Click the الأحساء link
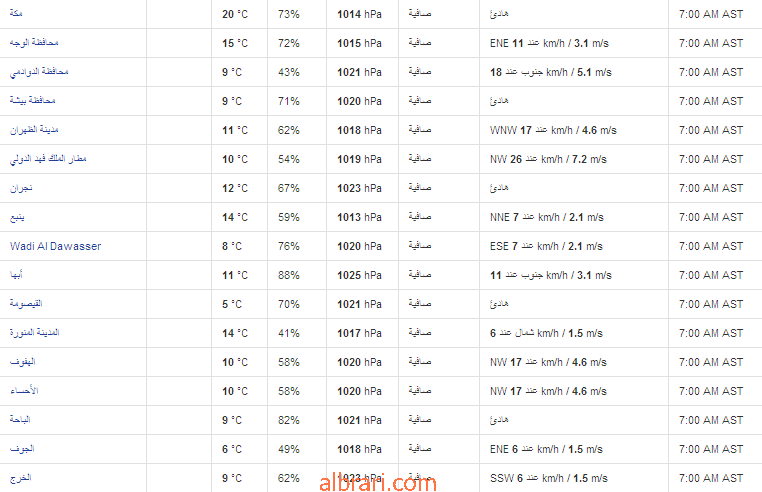The height and width of the screenshot is (492, 762). point(23,391)
